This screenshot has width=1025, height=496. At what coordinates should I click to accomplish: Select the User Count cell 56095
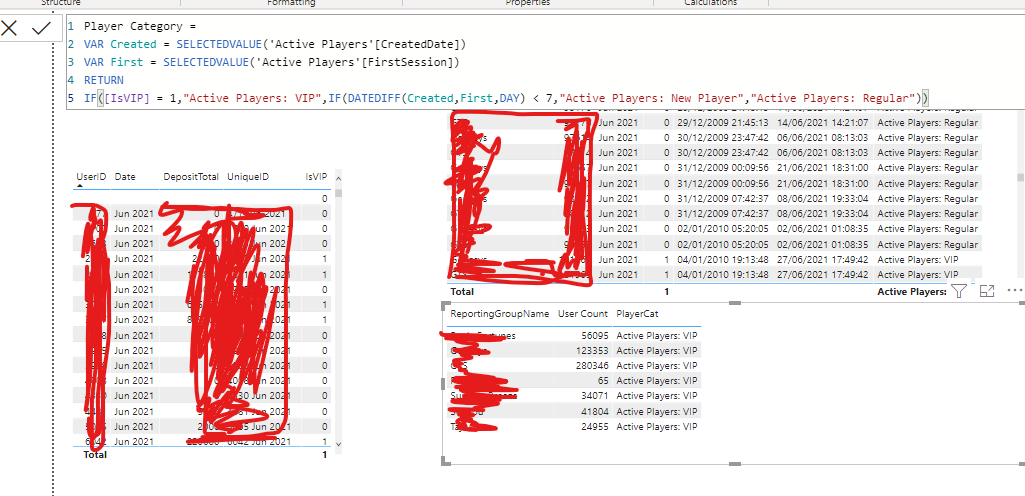(x=594, y=335)
